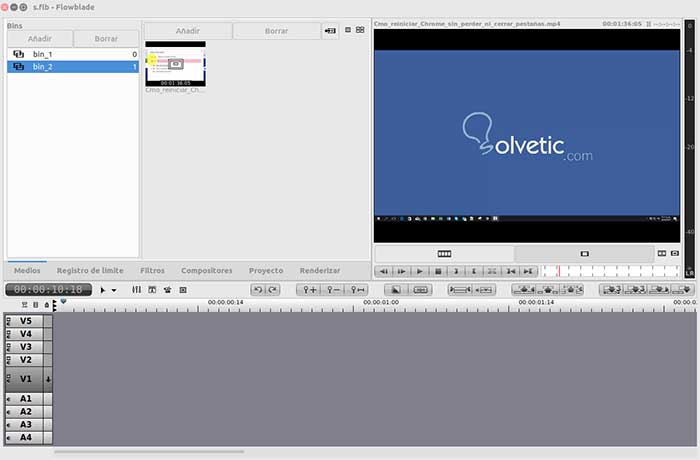The height and width of the screenshot is (460, 700).
Task: Select bin_2 in the bins list
Action: [x=73, y=67]
